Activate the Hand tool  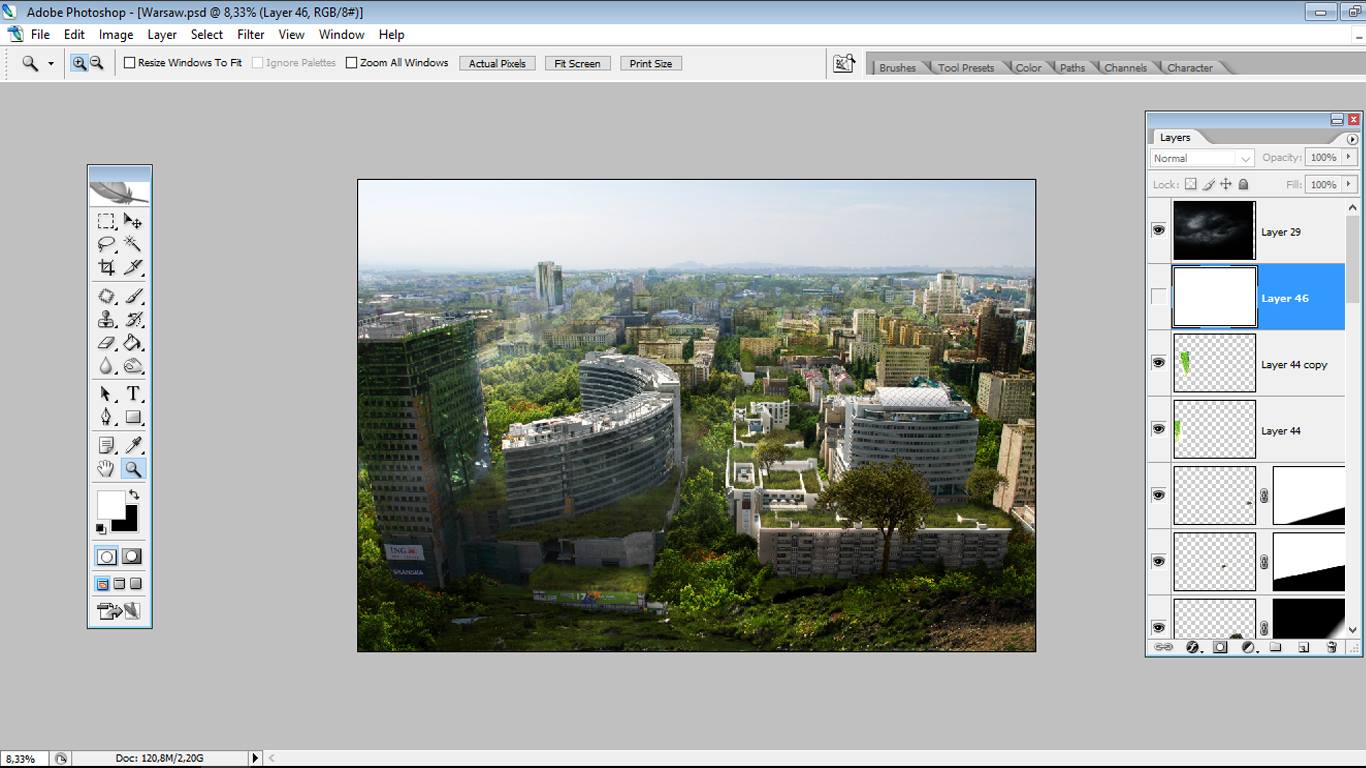106,469
